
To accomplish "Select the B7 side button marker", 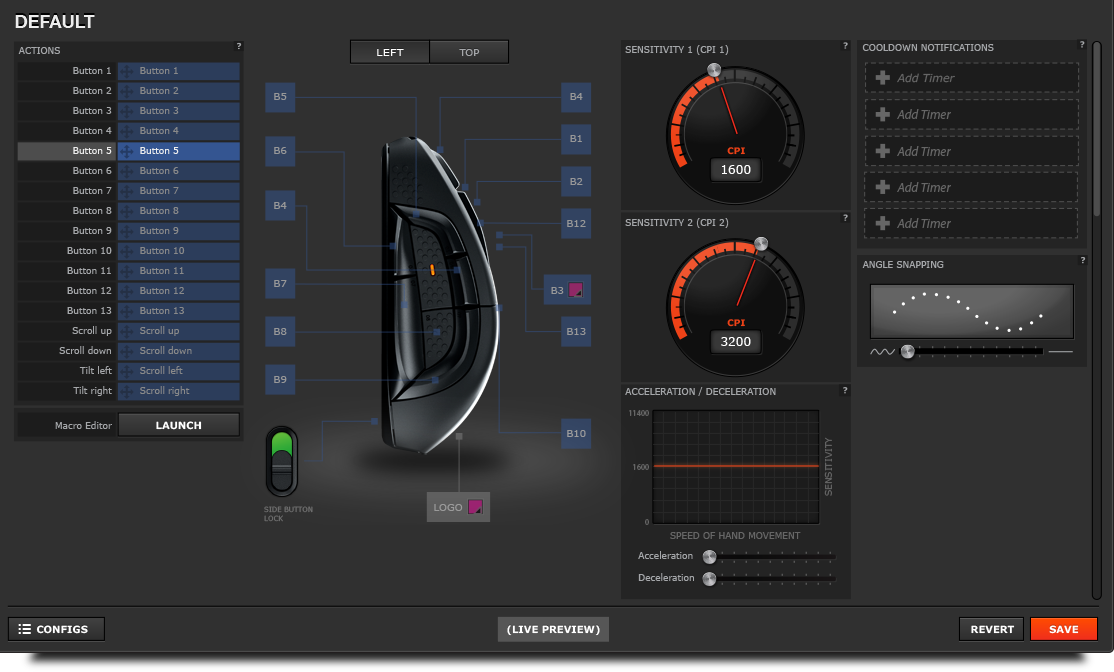I will coord(280,284).
